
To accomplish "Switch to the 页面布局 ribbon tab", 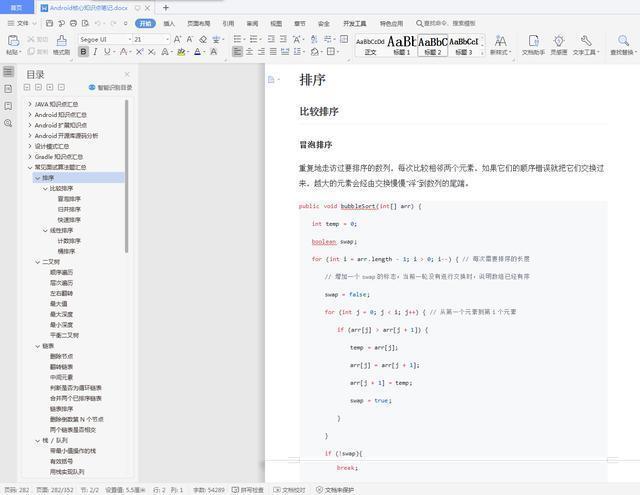I will [199, 23].
